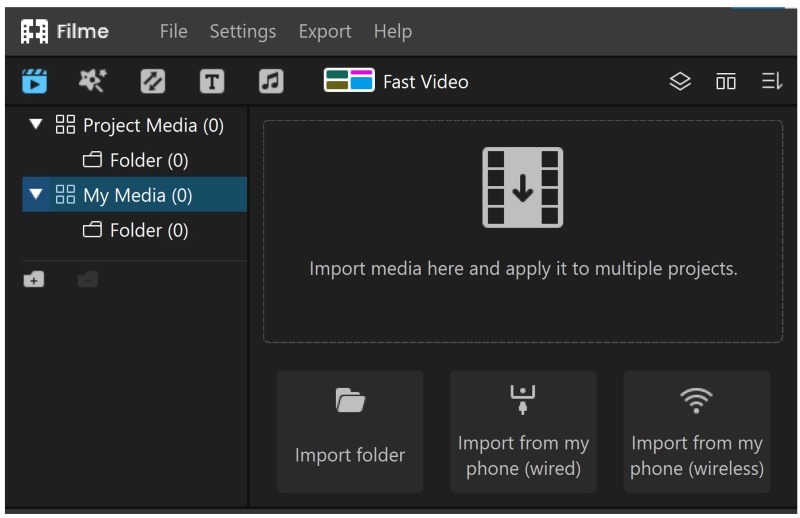Open the Settings menu
The height and width of the screenshot is (518, 800).
click(x=243, y=32)
